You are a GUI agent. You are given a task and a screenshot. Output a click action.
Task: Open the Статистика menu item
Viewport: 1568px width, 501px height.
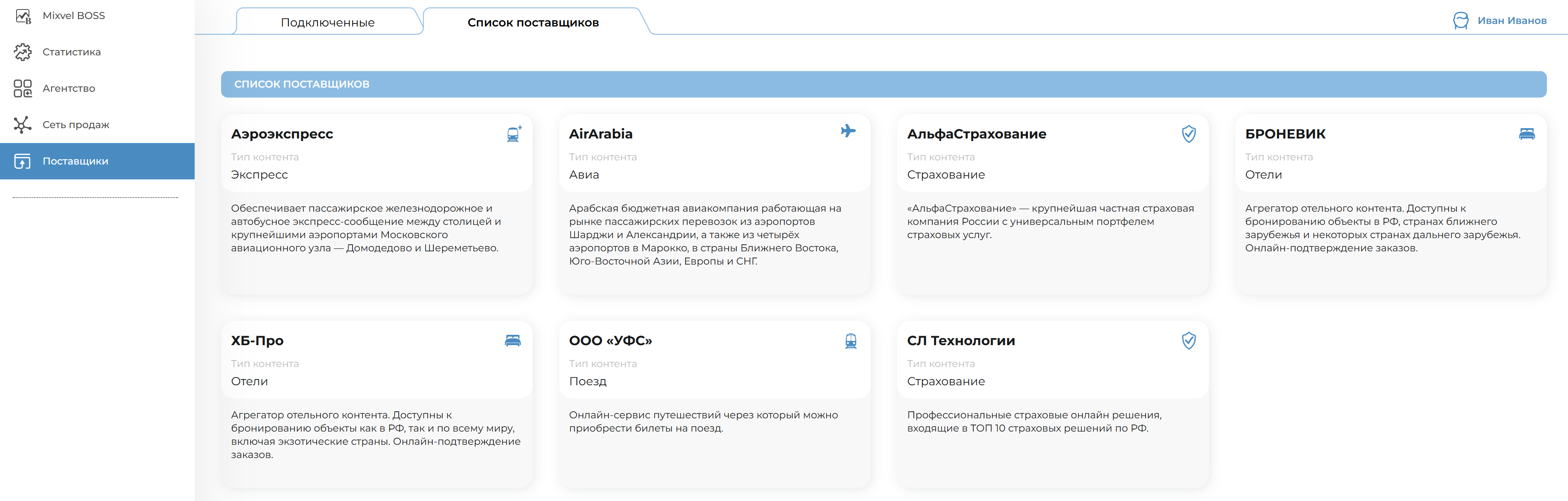(71, 52)
